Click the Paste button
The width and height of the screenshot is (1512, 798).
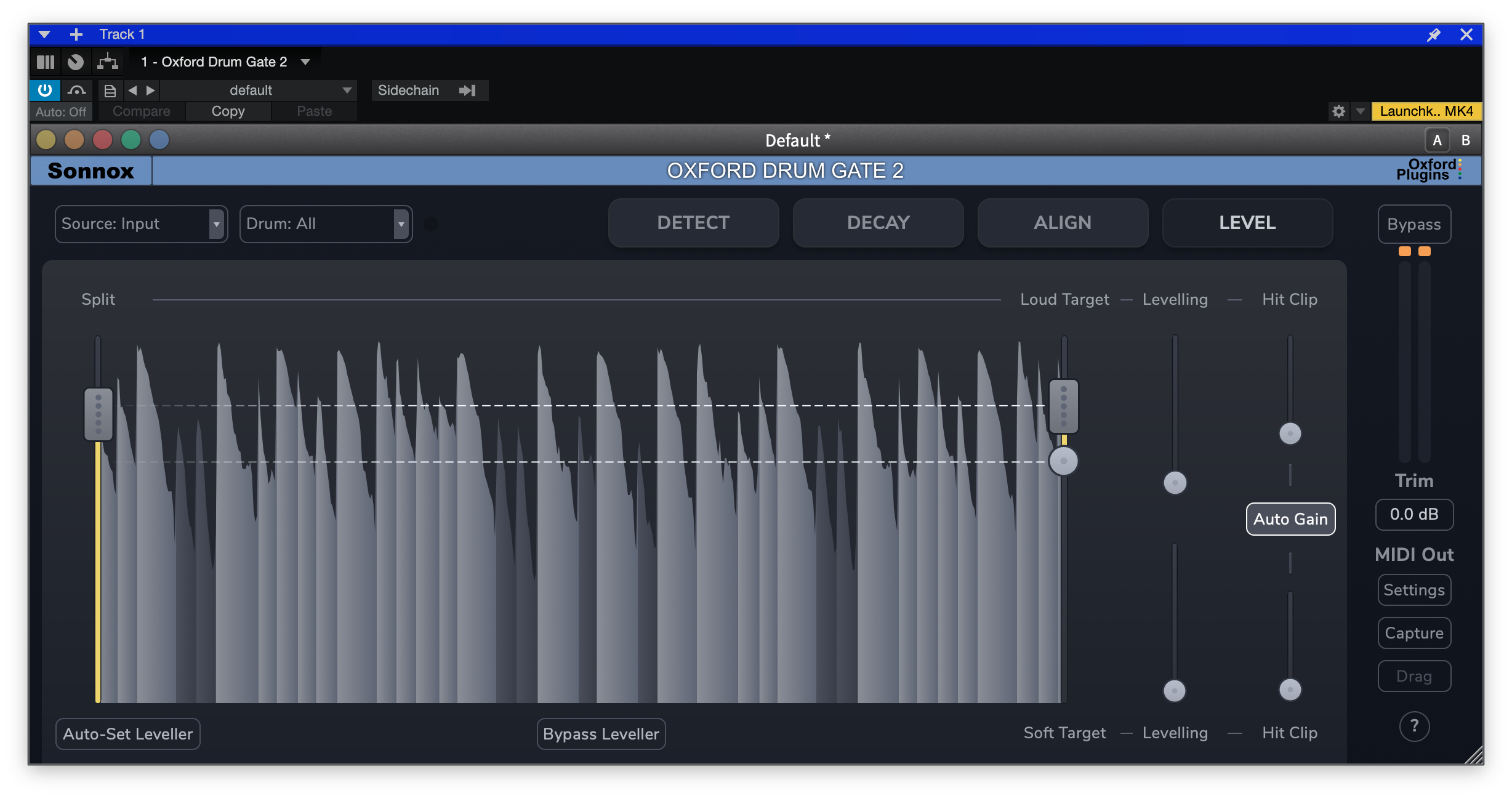tap(315, 111)
